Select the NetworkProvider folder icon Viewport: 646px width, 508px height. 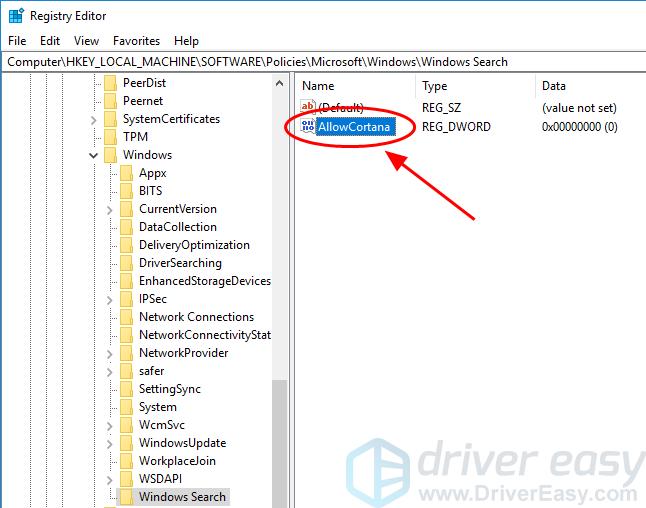pyautogui.click(x=126, y=353)
